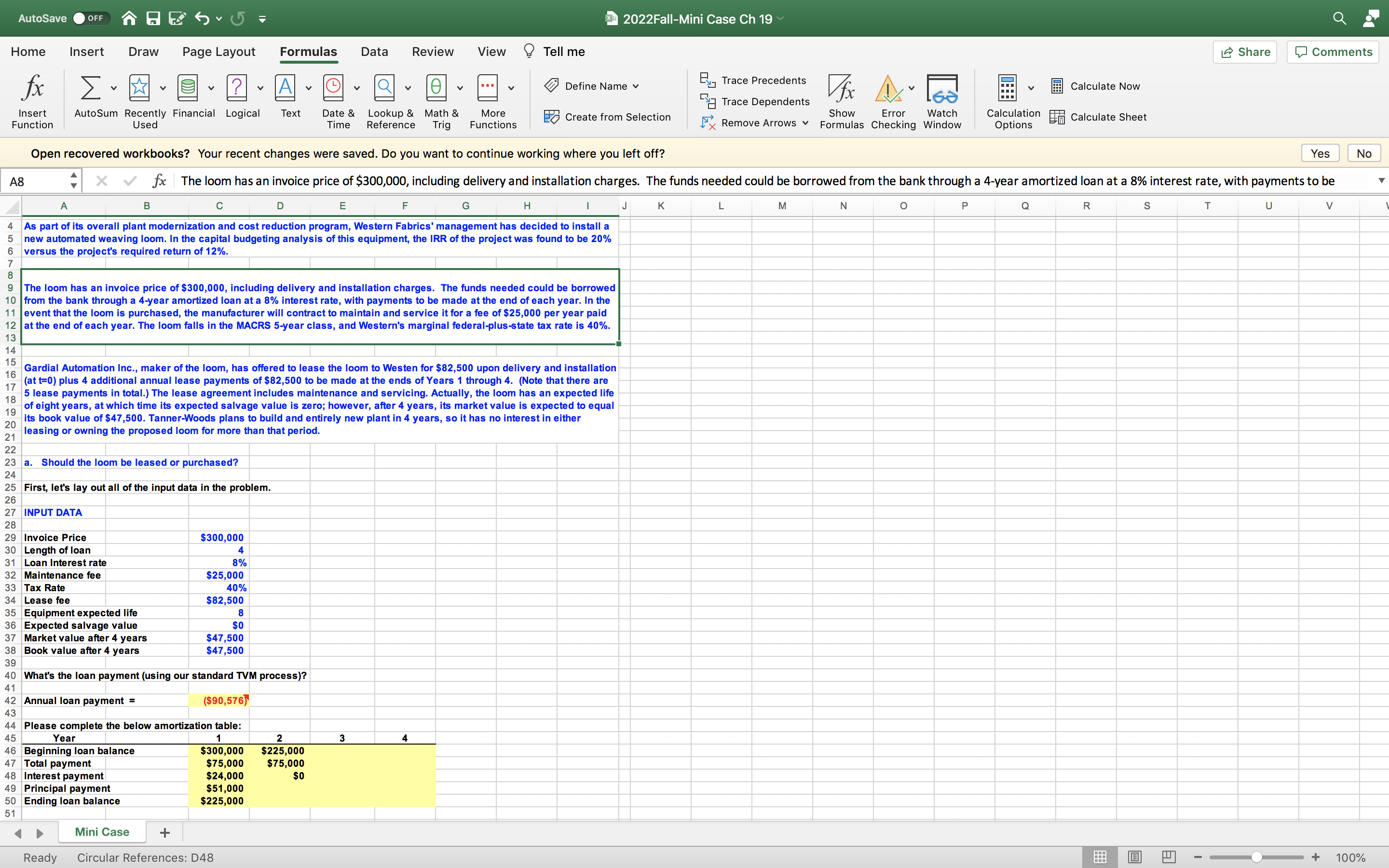This screenshot has height=868, width=1389.
Task: Expand the formula bar with the arrow
Action: [1381, 181]
